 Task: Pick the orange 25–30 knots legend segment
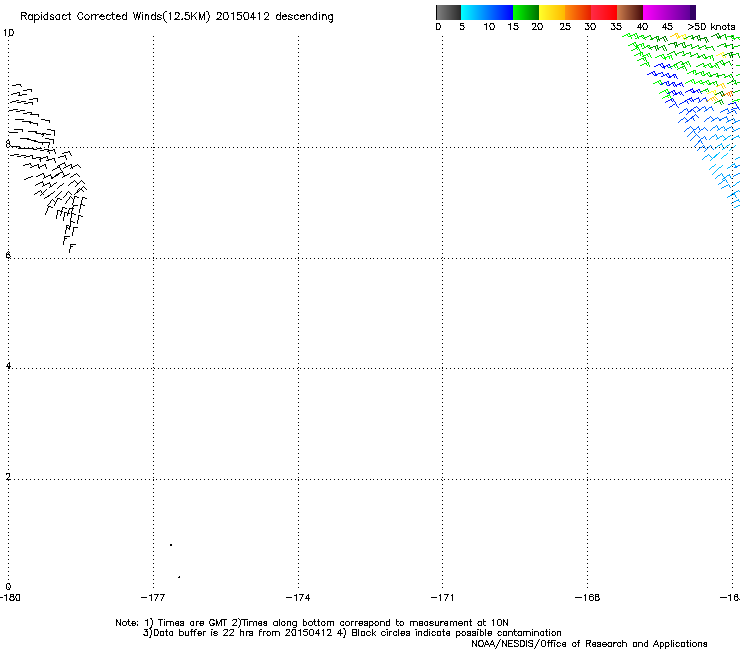pyautogui.click(x=578, y=12)
